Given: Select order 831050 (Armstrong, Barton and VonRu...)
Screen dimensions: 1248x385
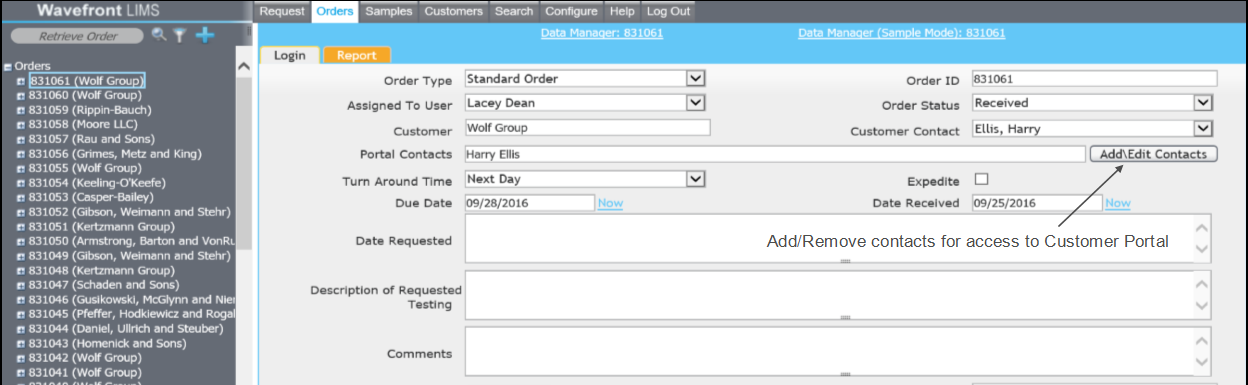Looking at the screenshot, I should click(x=132, y=241).
